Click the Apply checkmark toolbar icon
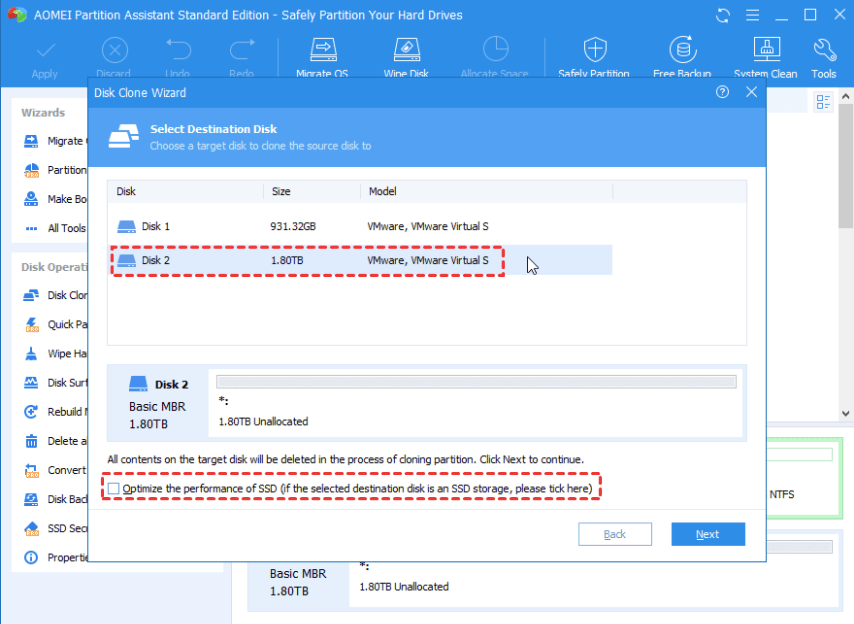Viewport: 854px width, 624px height. pyautogui.click(x=45, y=51)
